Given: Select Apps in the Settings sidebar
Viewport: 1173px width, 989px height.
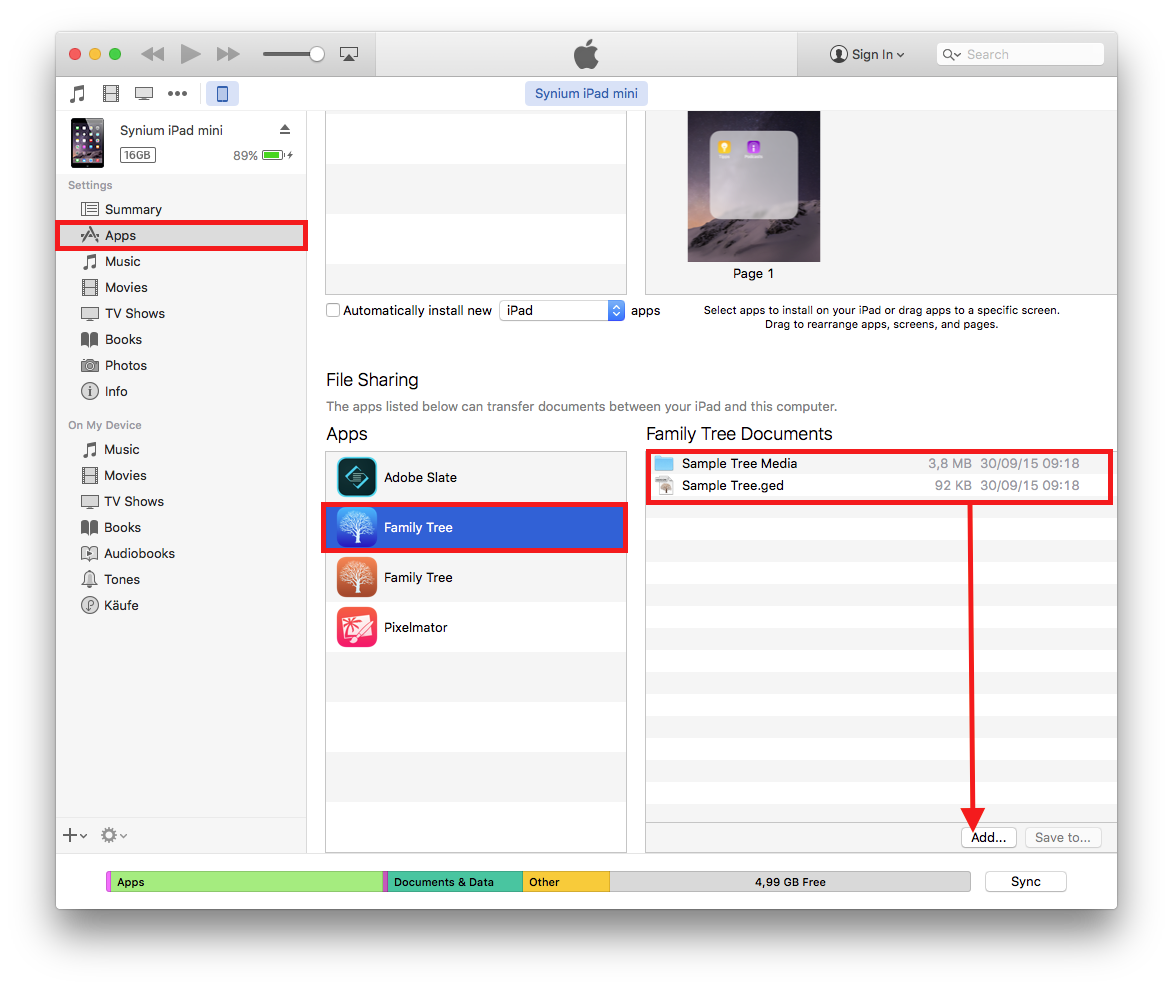Looking at the screenshot, I should 181,236.
